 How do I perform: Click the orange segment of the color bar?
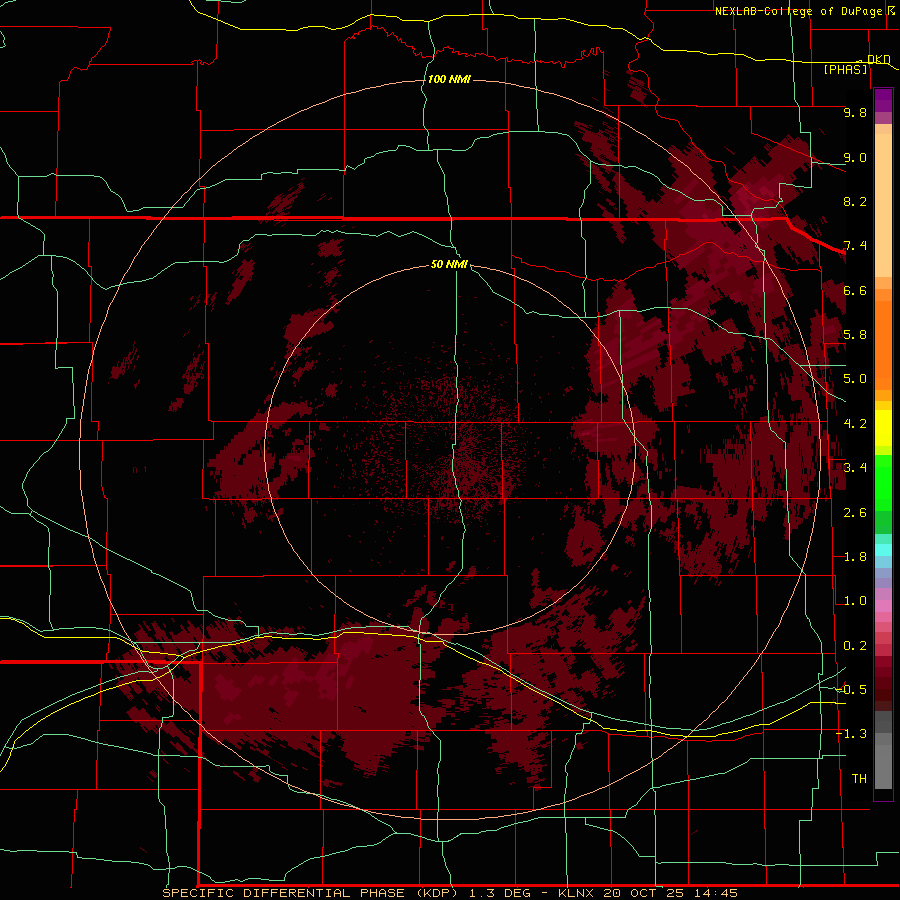(x=883, y=346)
